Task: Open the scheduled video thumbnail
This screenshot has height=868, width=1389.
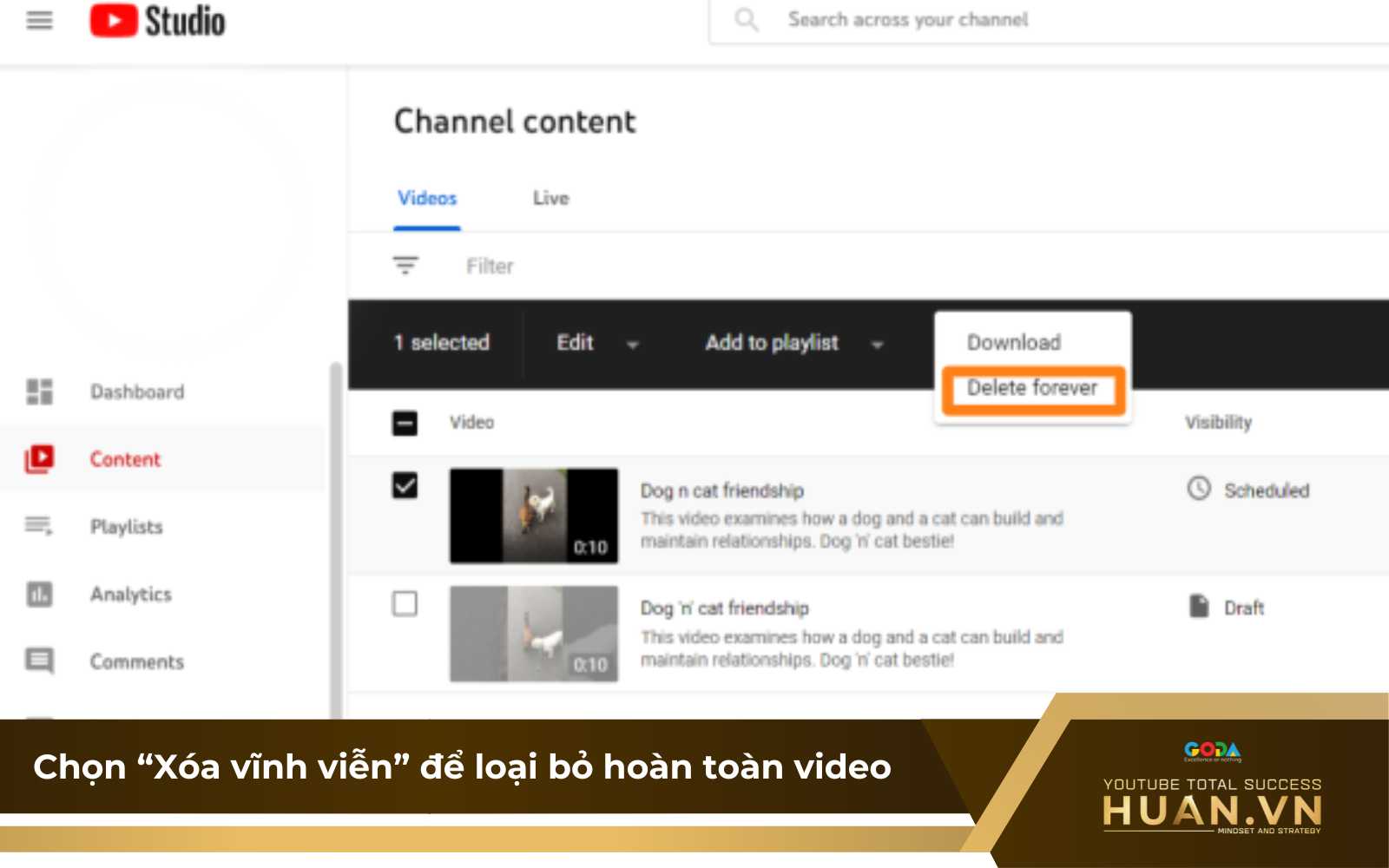Action: click(x=534, y=516)
